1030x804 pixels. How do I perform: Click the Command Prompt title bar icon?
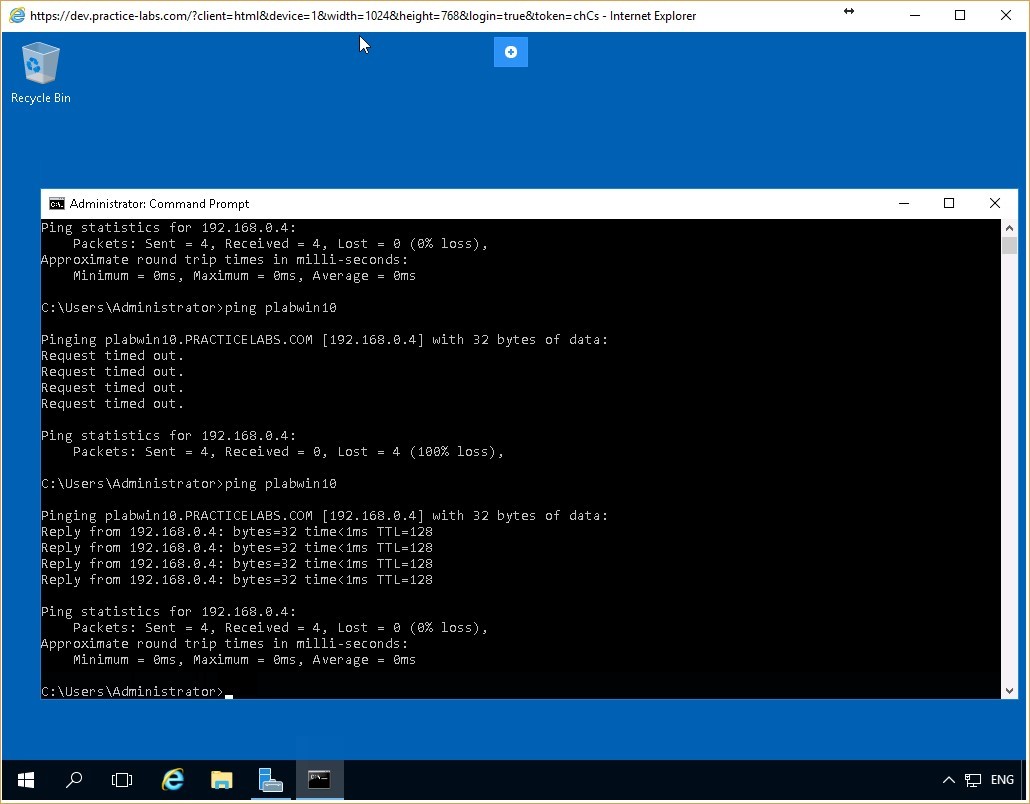pos(56,203)
